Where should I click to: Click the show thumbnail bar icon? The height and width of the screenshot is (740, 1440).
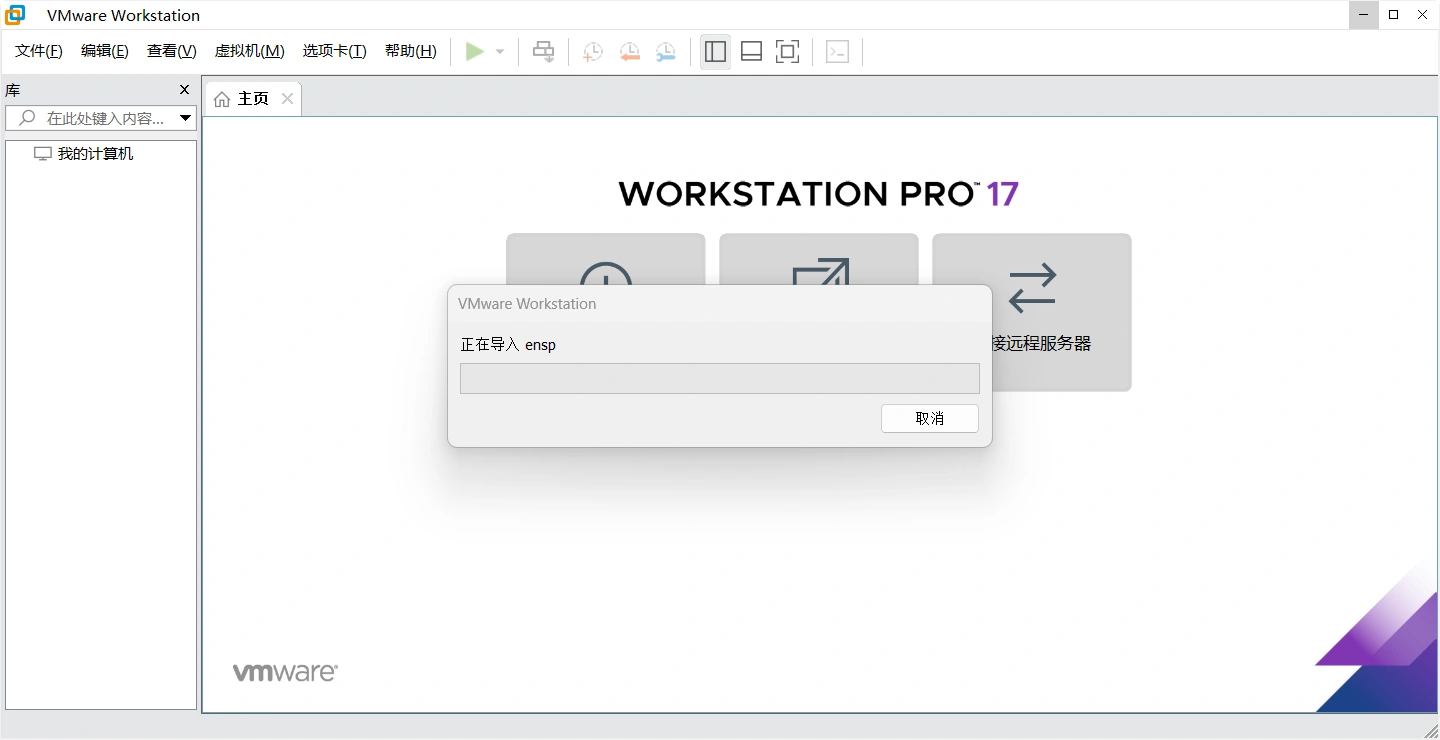[751, 51]
